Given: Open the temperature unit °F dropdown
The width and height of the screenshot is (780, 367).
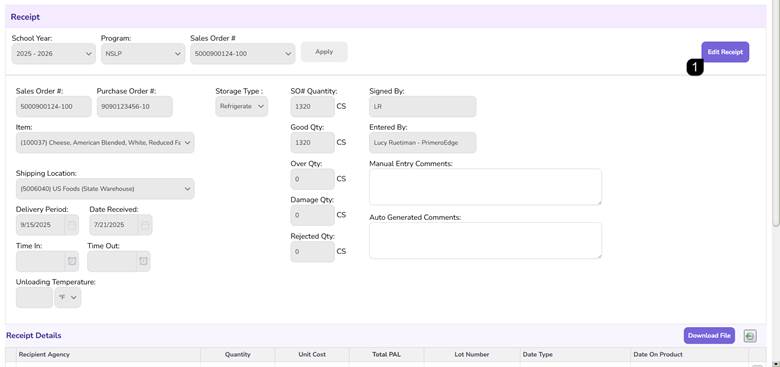Looking at the screenshot, I should [x=68, y=297].
